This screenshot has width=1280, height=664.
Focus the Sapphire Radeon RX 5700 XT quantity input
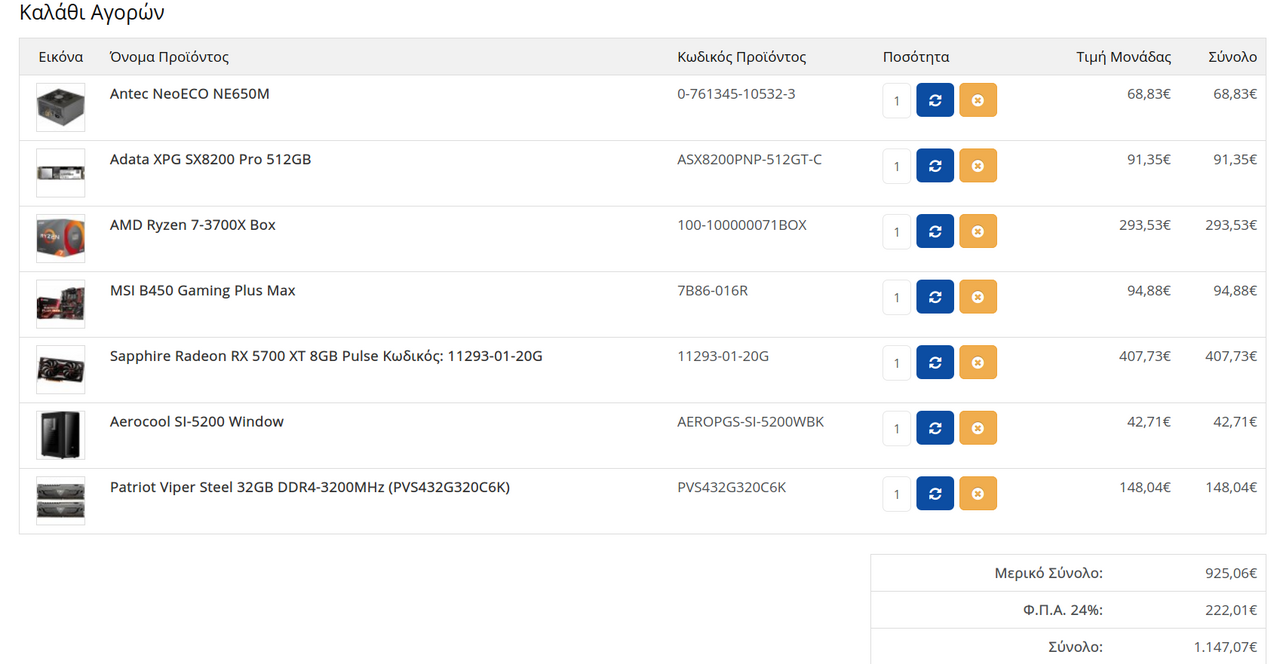[897, 363]
